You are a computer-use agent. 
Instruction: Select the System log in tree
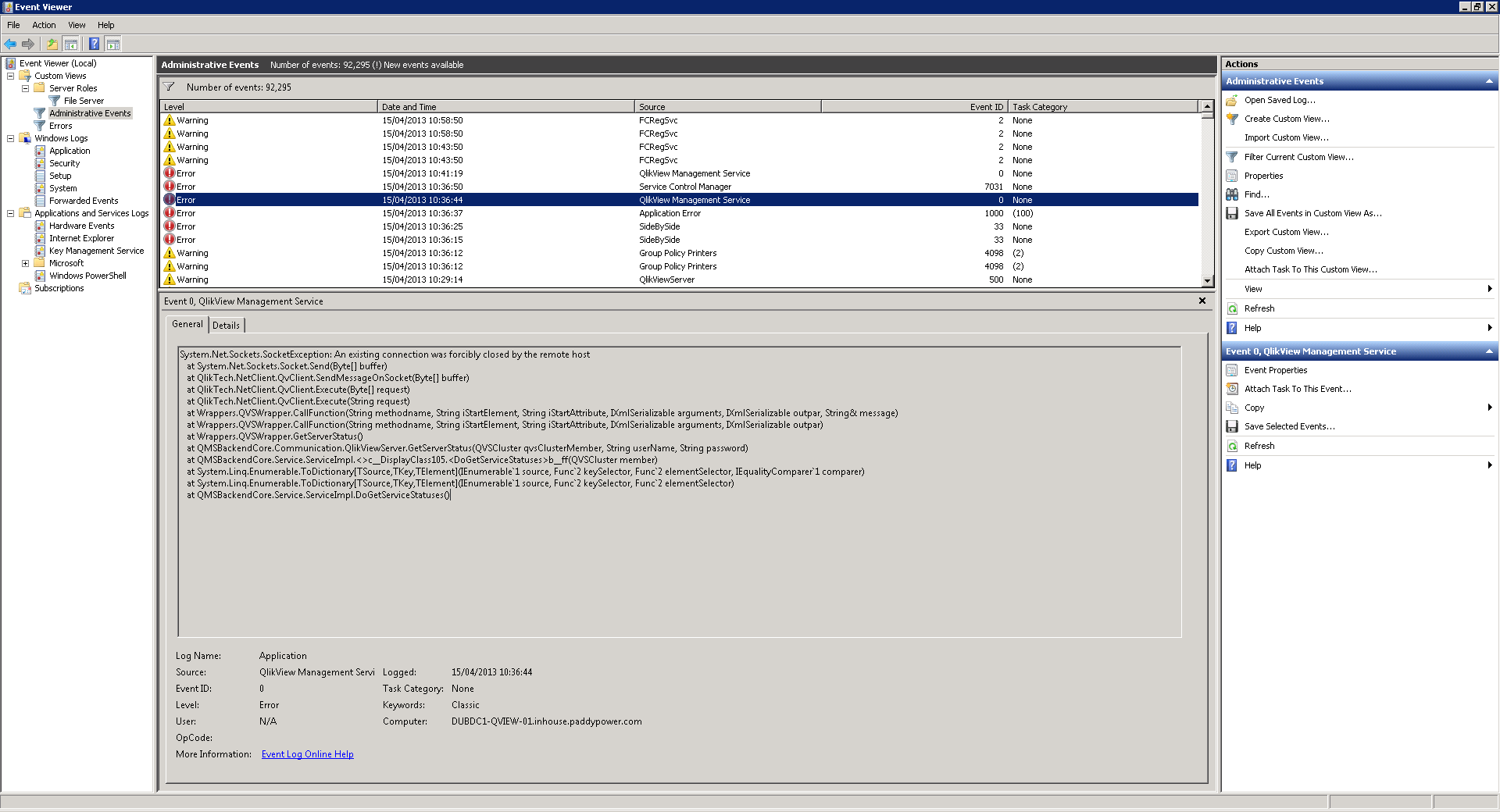coord(62,188)
